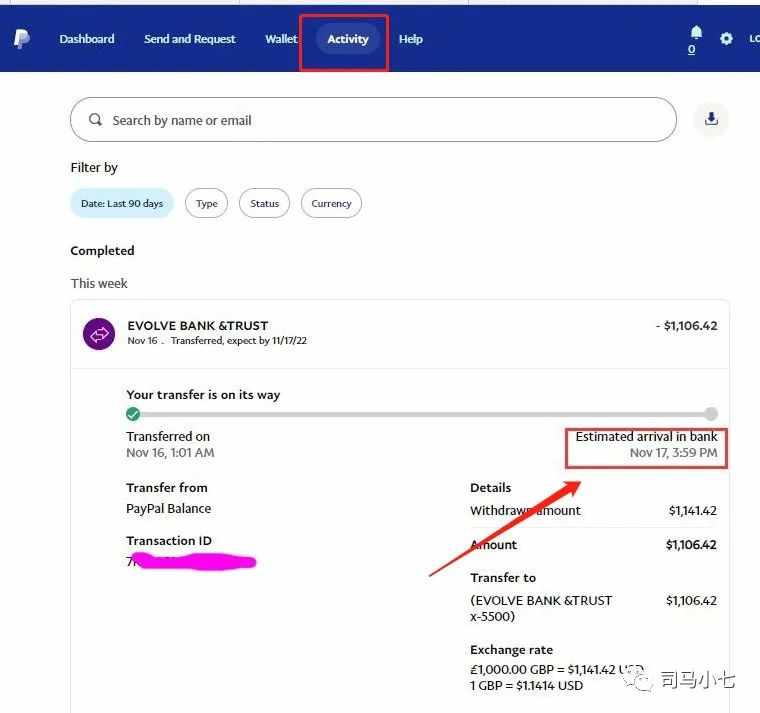
Task: Open the Date: Last 90 days filter
Action: (x=122, y=203)
